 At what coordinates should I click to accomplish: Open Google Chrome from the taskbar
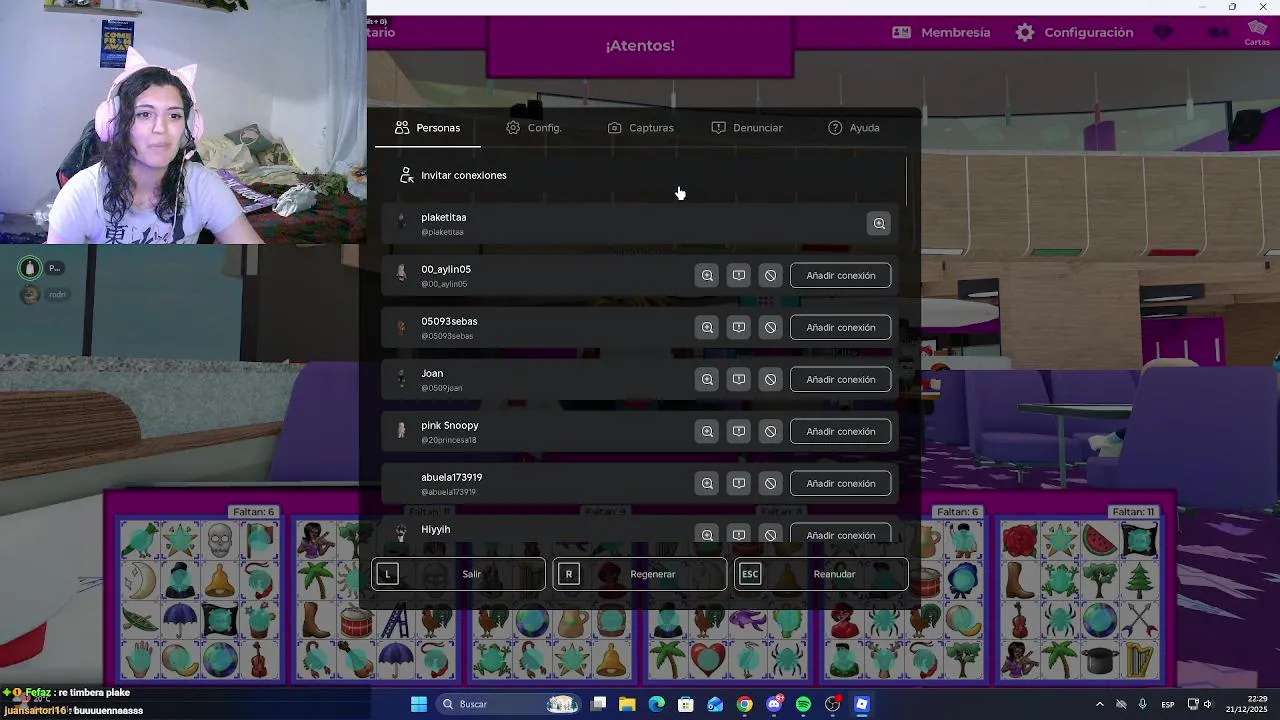pos(744,704)
